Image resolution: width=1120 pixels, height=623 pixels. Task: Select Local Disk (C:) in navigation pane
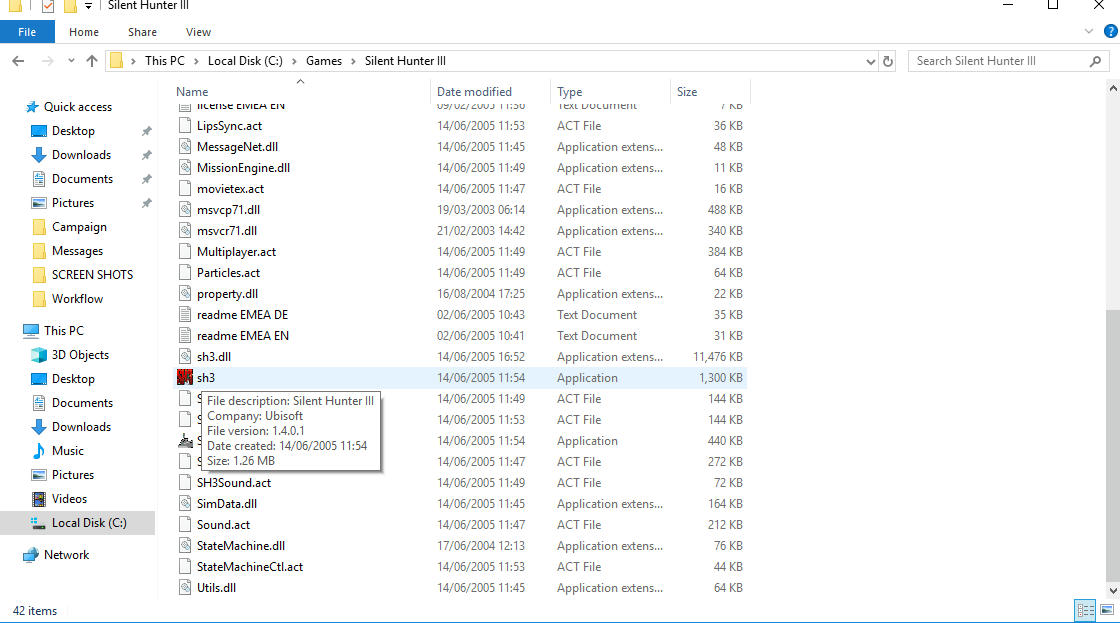pos(89,523)
